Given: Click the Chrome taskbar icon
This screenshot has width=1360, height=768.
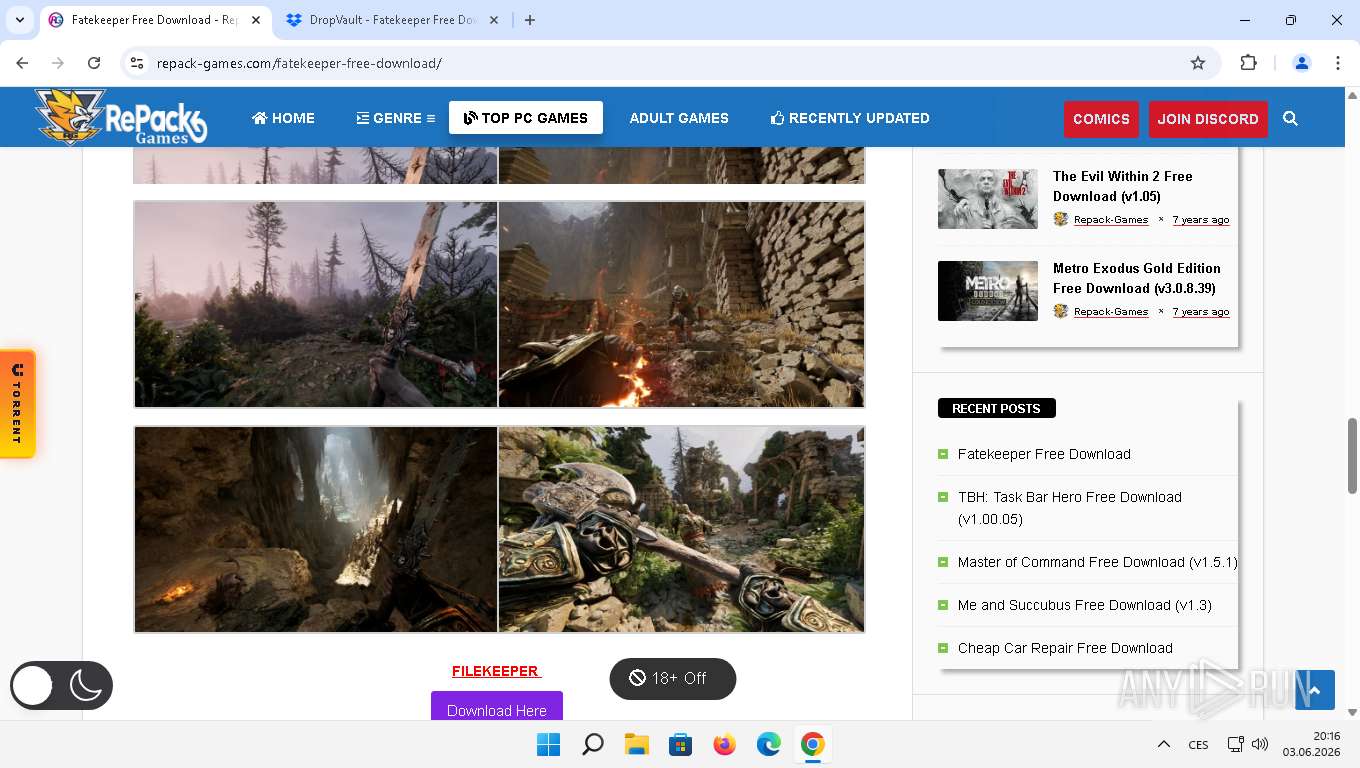Looking at the screenshot, I should [x=812, y=744].
